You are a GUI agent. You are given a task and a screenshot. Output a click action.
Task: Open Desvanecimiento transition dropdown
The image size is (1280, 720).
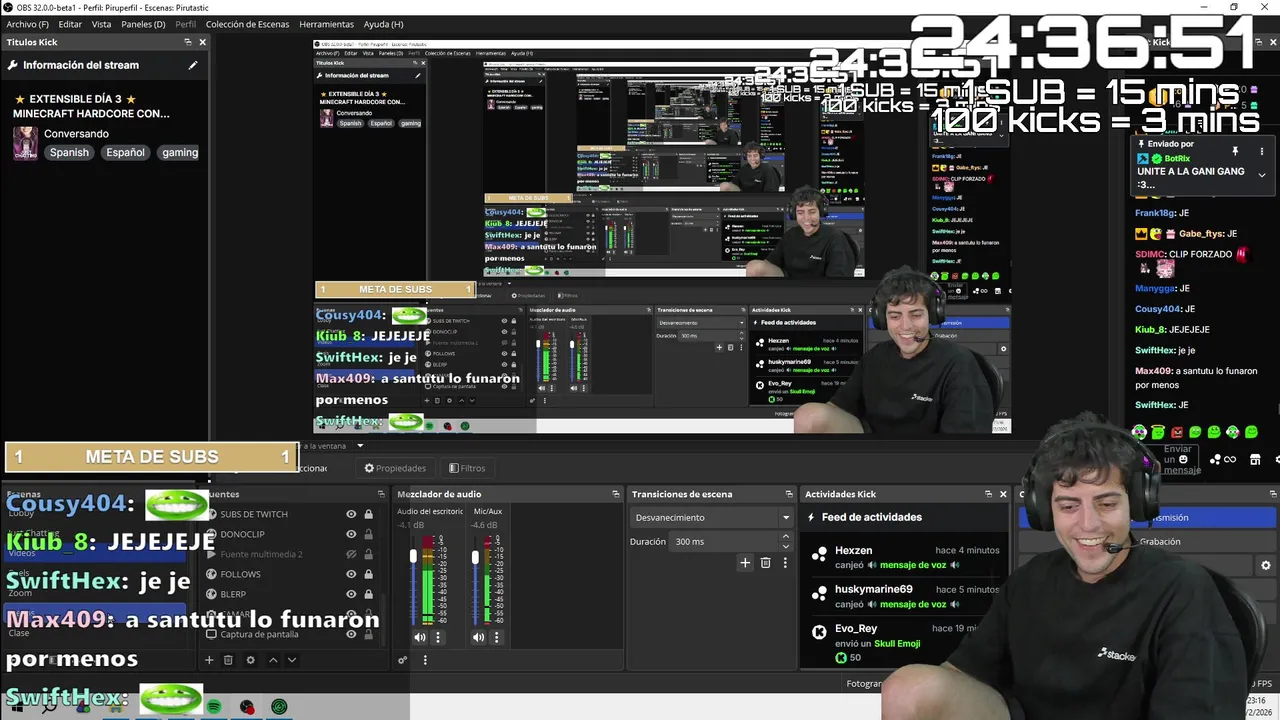click(x=712, y=517)
